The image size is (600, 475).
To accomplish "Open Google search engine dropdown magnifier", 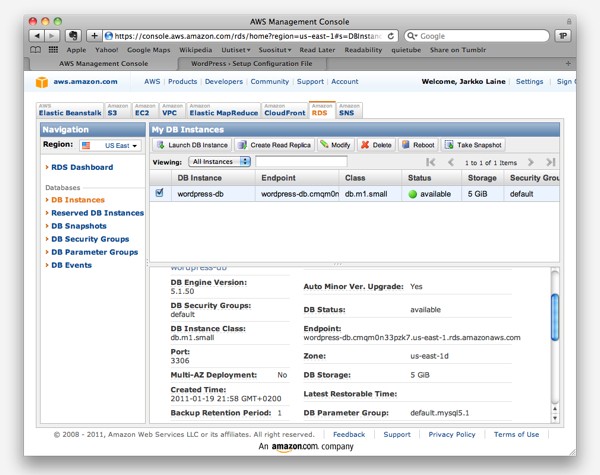I will (412, 36).
